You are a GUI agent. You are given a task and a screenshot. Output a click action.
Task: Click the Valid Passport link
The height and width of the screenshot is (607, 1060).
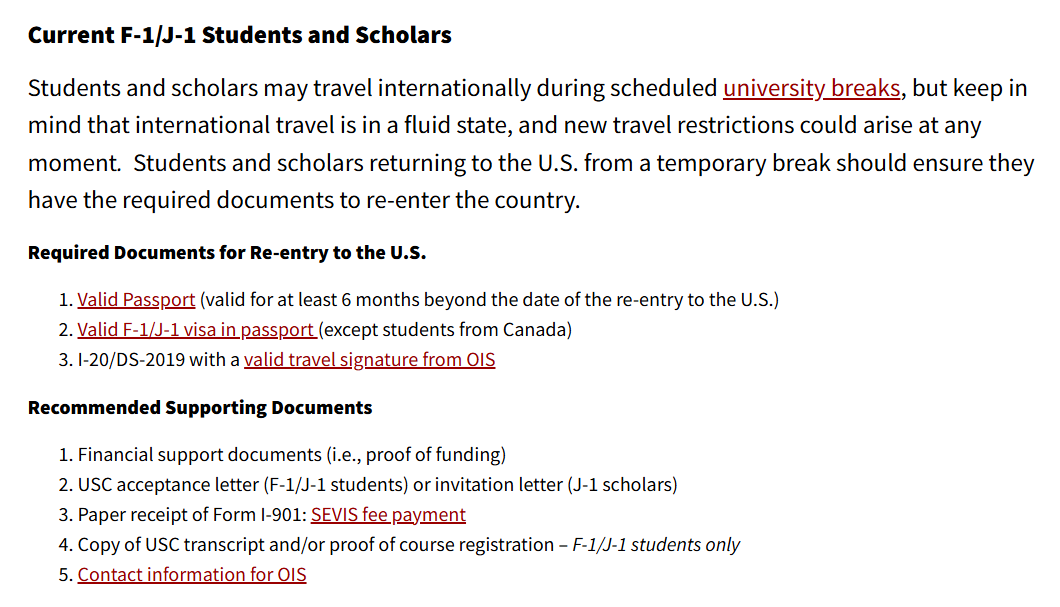point(136,300)
